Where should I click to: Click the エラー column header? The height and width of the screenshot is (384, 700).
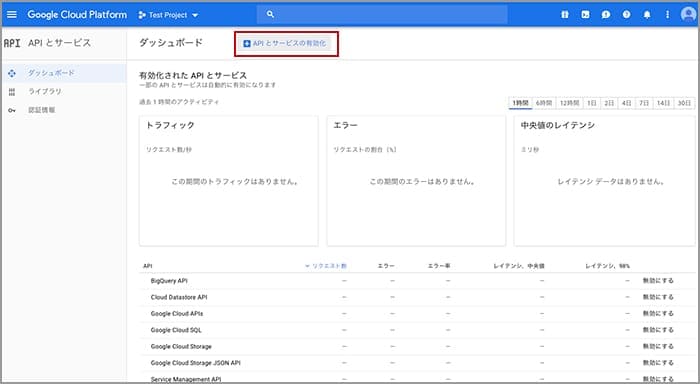click(386, 266)
